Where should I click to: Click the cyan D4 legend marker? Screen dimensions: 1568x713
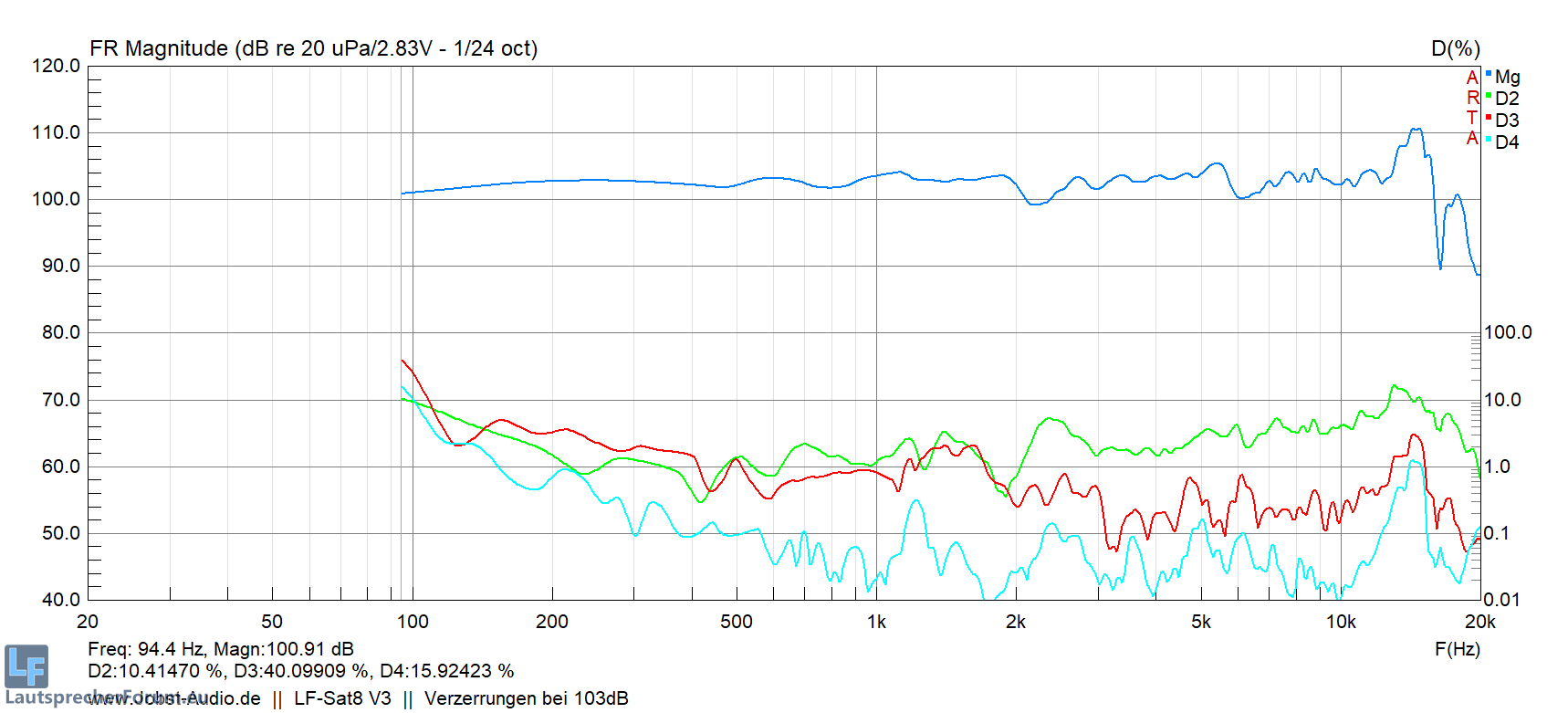pos(1489,140)
